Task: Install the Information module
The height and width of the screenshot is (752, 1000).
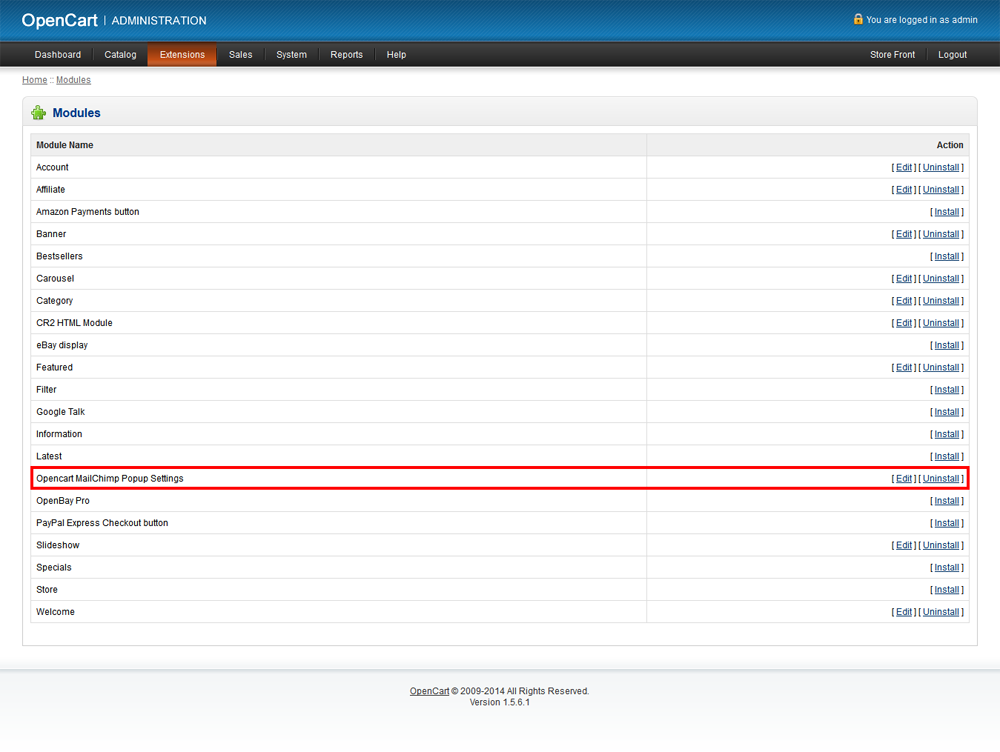Action: pyautogui.click(x=946, y=434)
